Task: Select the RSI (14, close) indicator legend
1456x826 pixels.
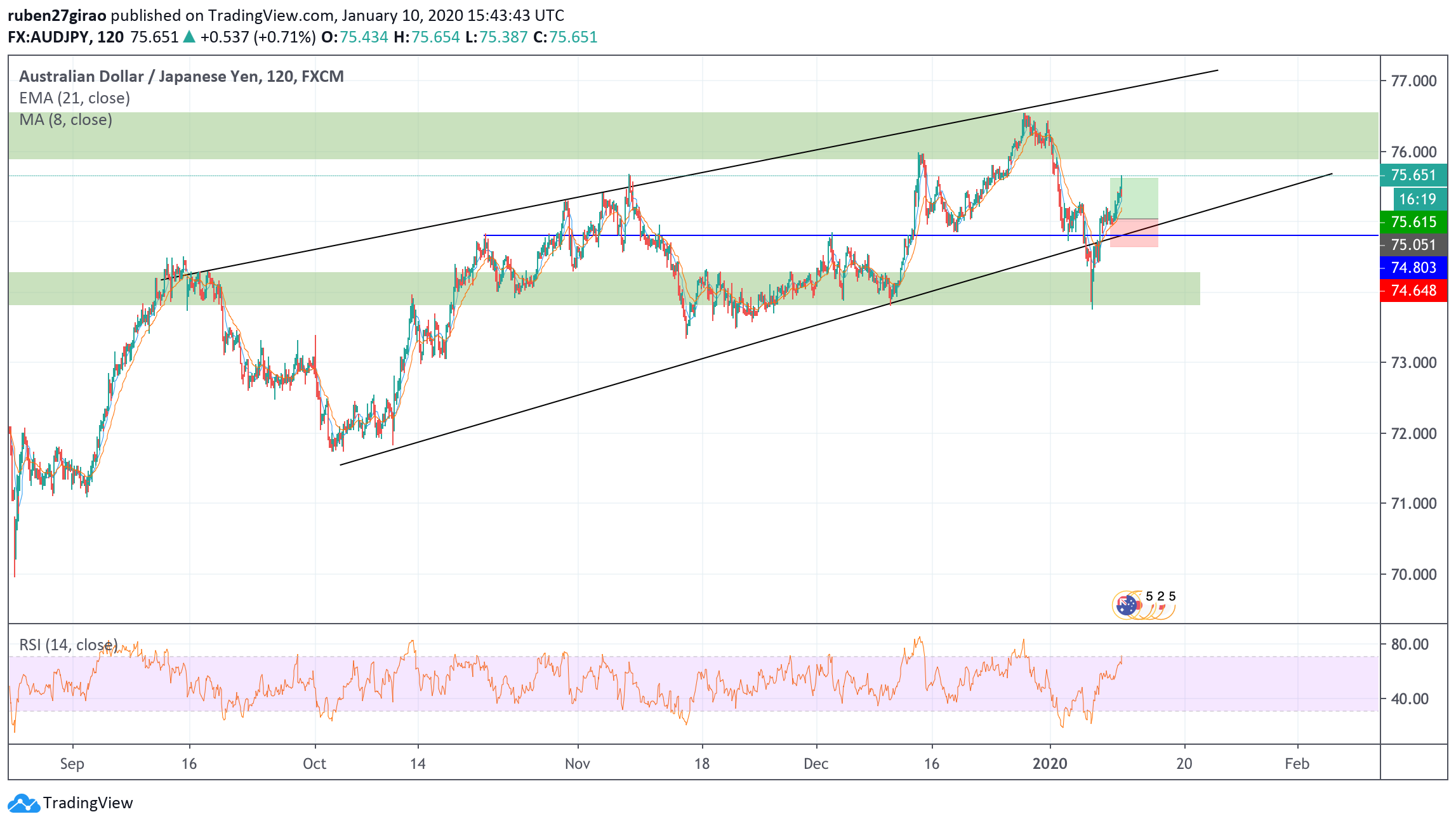Action: [68, 645]
